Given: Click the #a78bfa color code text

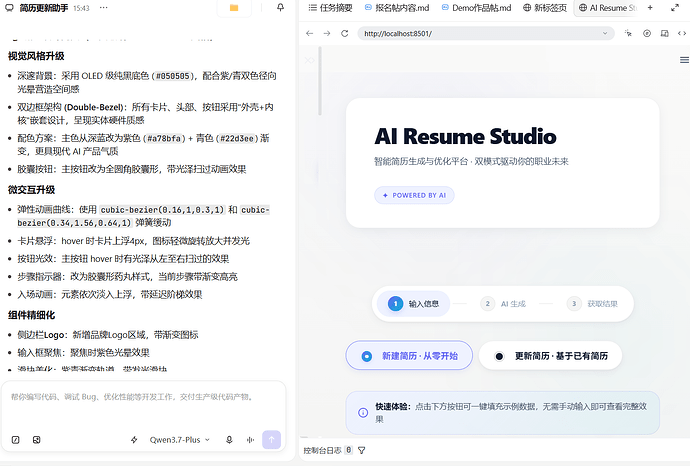Looking at the screenshot, I should (x=164, y=138).
